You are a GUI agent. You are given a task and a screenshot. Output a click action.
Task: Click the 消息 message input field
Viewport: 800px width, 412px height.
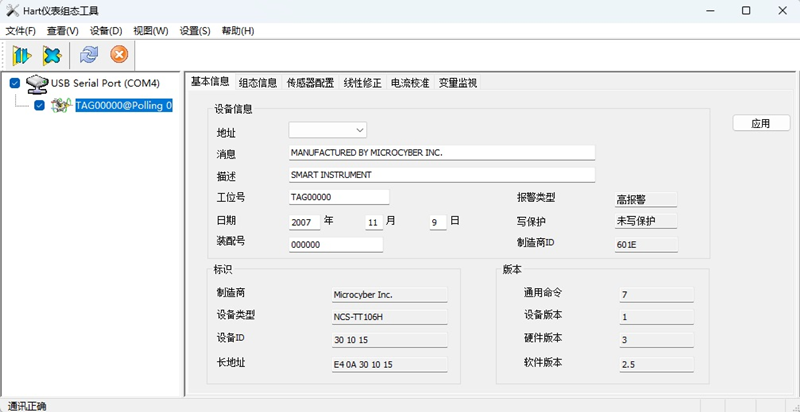(x=442, y=152)
